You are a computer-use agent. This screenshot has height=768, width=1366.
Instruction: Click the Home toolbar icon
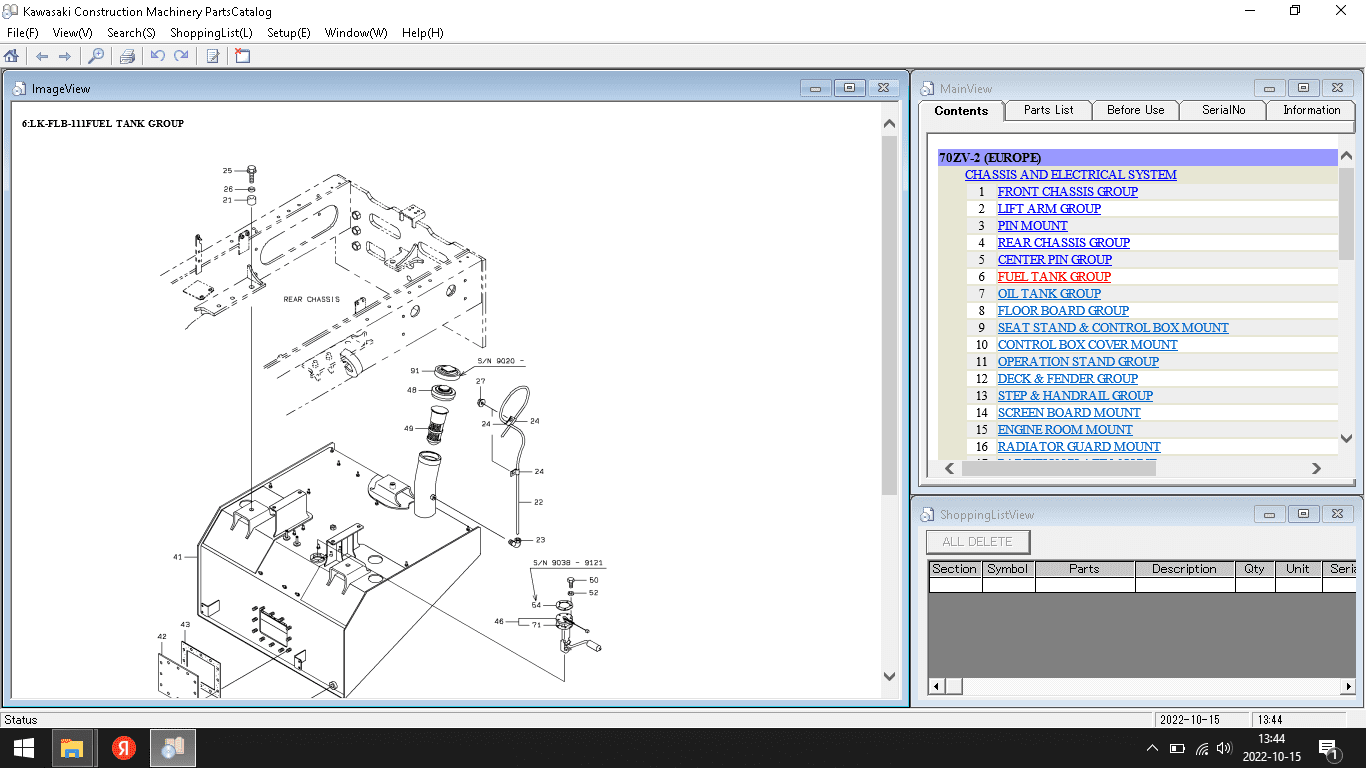point(12,56)
